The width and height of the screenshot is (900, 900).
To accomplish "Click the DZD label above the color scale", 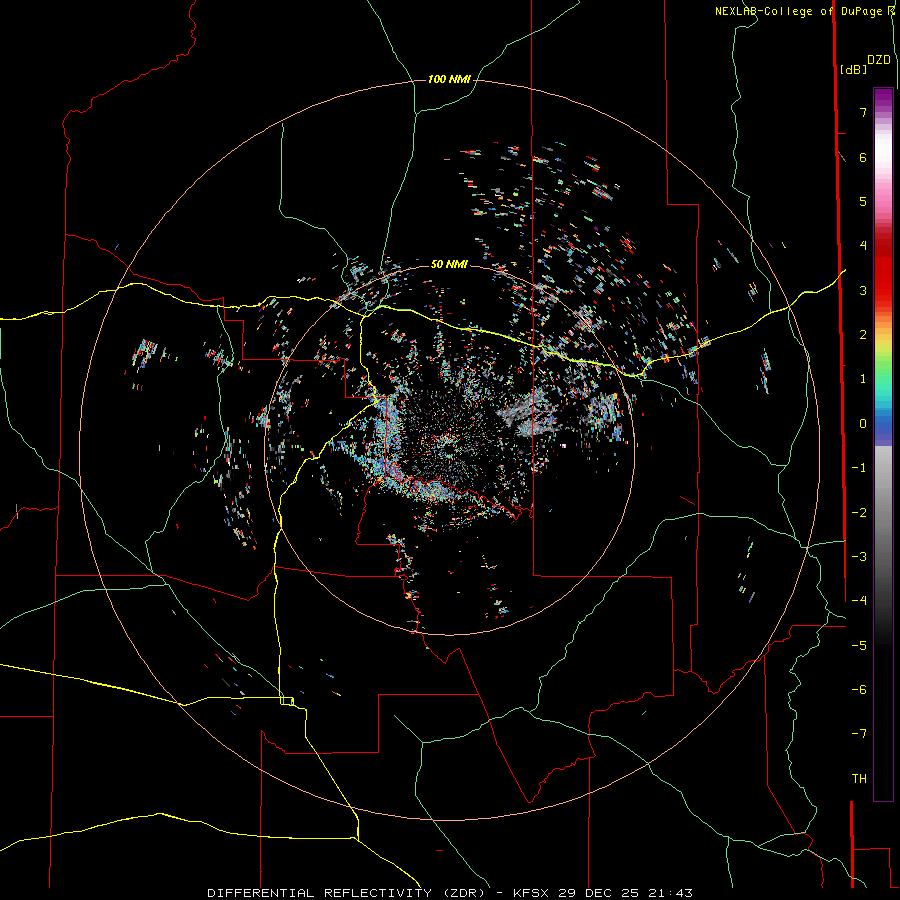I will 879,60.
